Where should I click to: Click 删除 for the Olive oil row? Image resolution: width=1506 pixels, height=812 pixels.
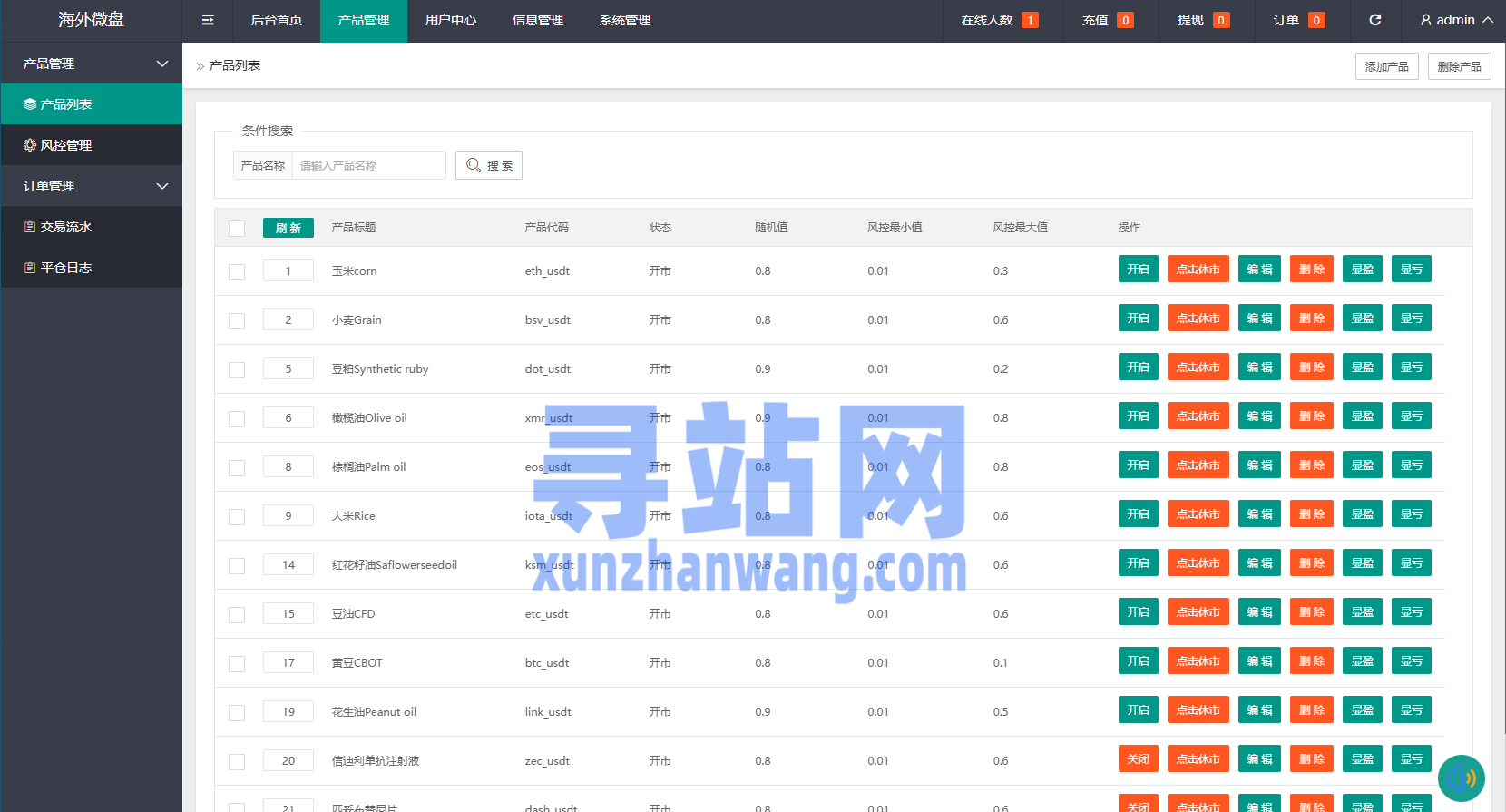pos(1312,416)
